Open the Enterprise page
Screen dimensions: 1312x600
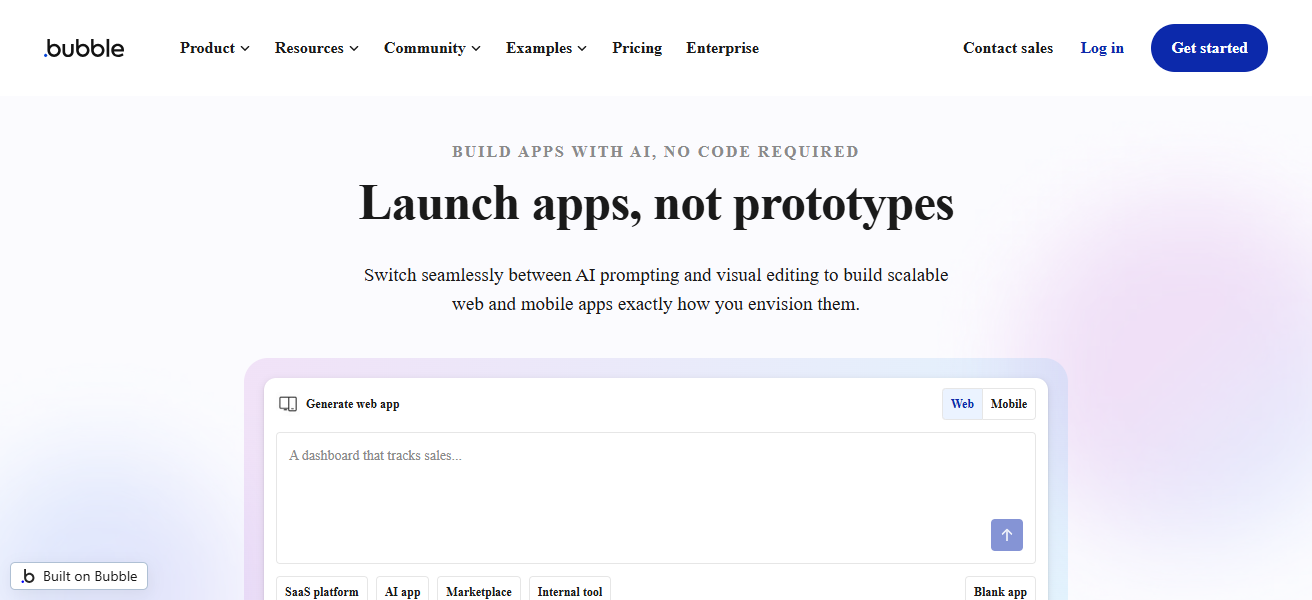(722, 48)
